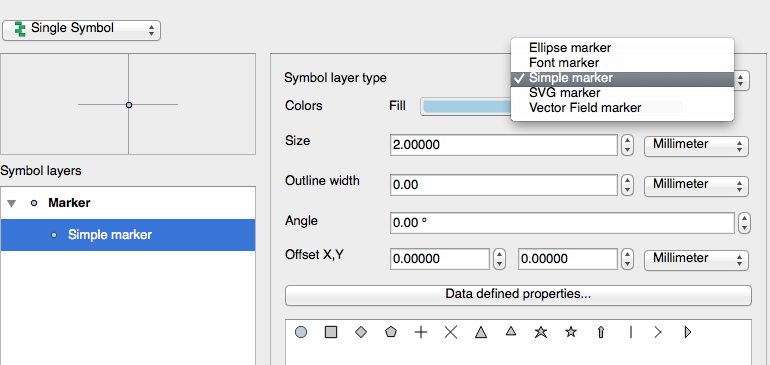
Task: Select the small equilateral triangle marker
Action: [x=511, y=332]
